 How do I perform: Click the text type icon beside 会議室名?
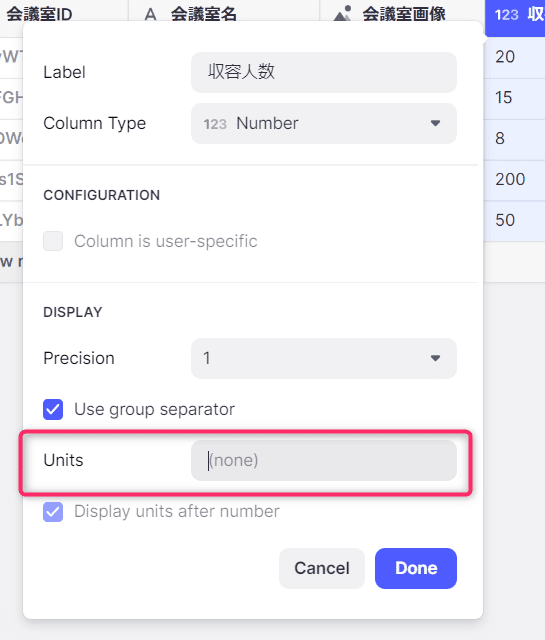pos(150,15)
